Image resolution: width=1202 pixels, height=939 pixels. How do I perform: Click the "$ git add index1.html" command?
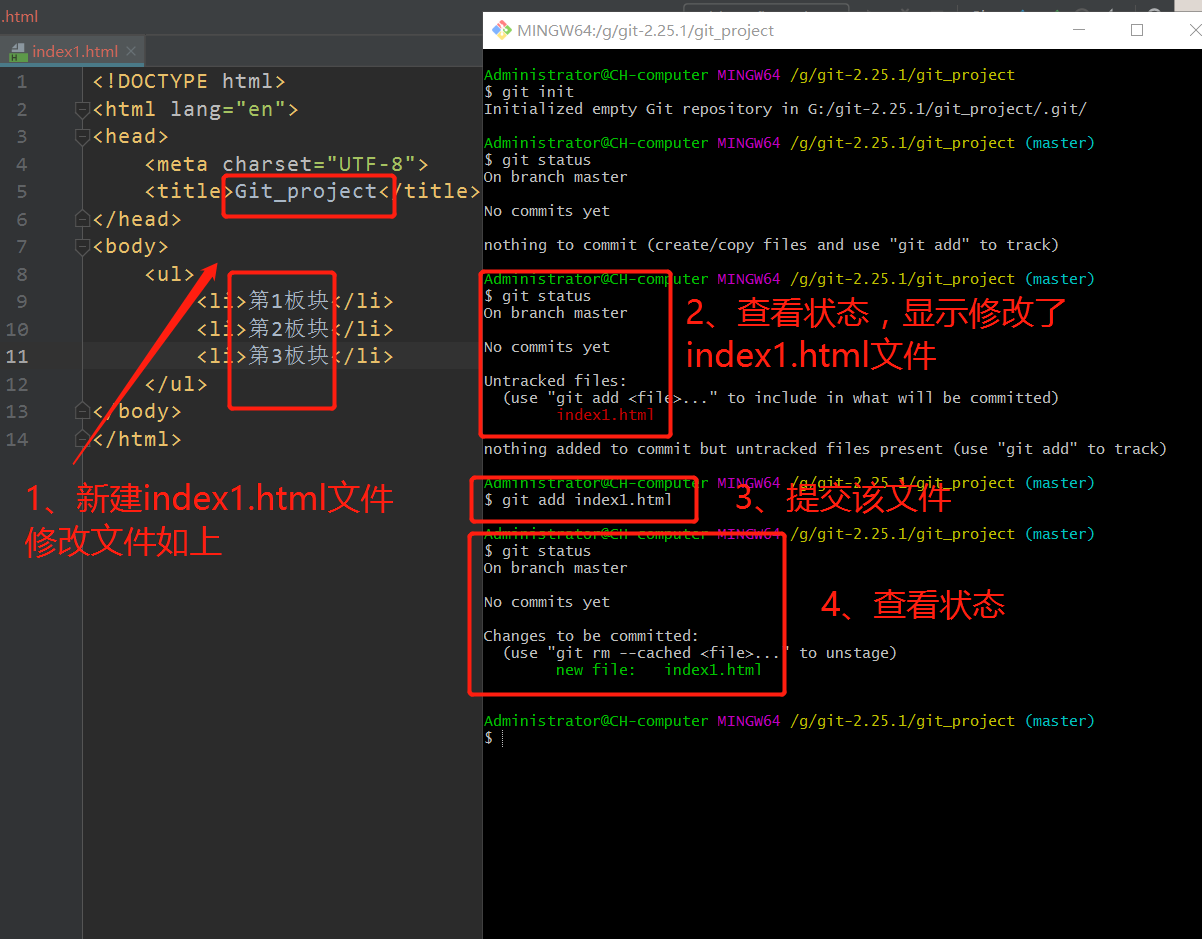pos(578,500)
